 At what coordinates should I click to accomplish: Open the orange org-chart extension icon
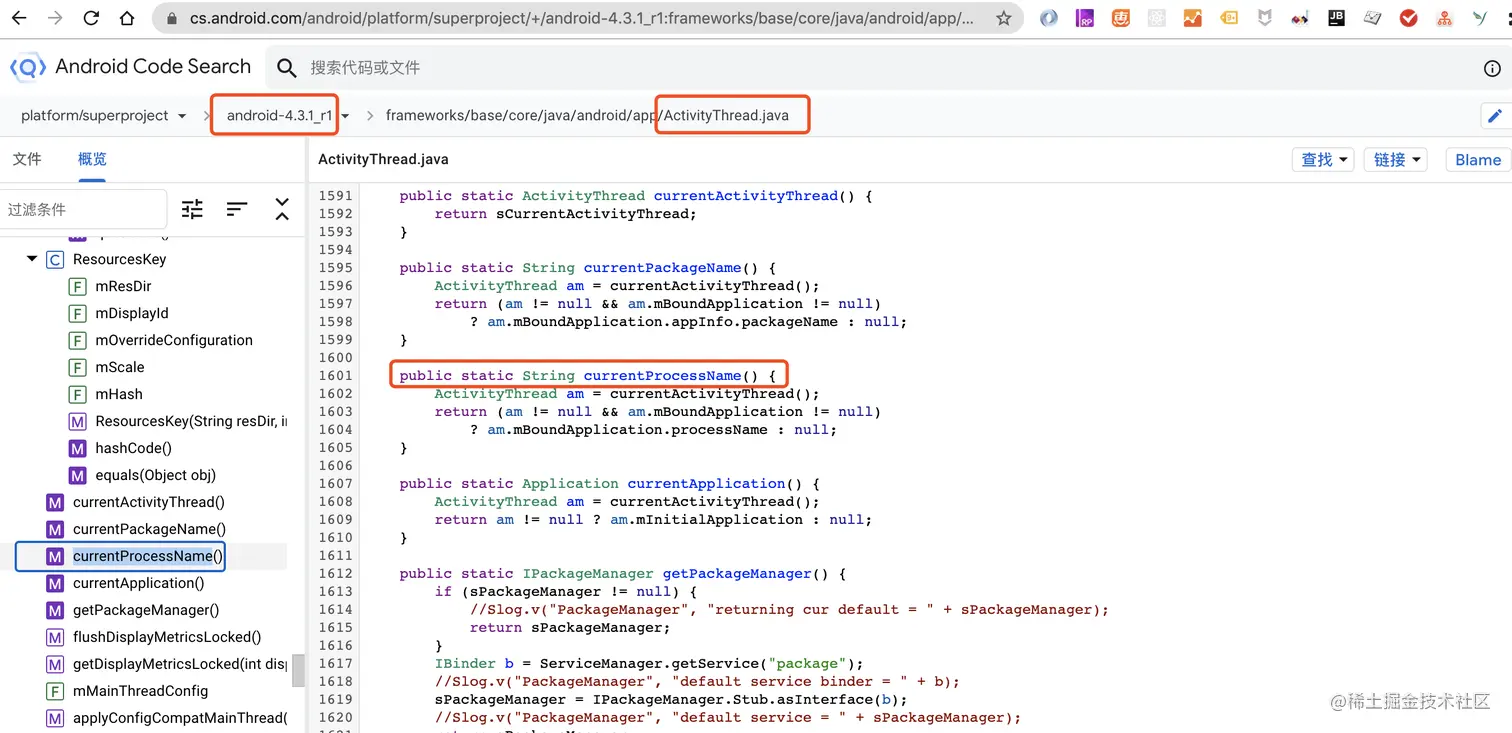[x=1445, y=18]
